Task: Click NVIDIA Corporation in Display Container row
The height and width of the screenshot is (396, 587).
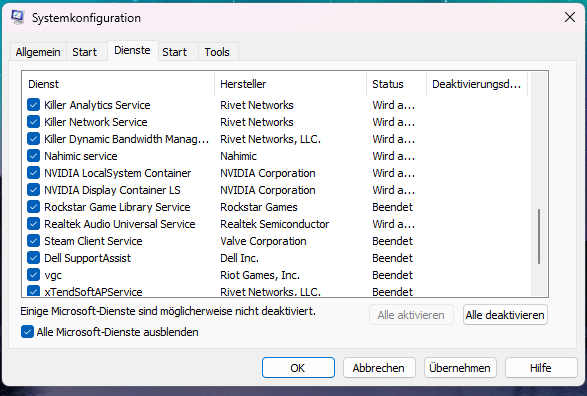Action: coord(268,190)
